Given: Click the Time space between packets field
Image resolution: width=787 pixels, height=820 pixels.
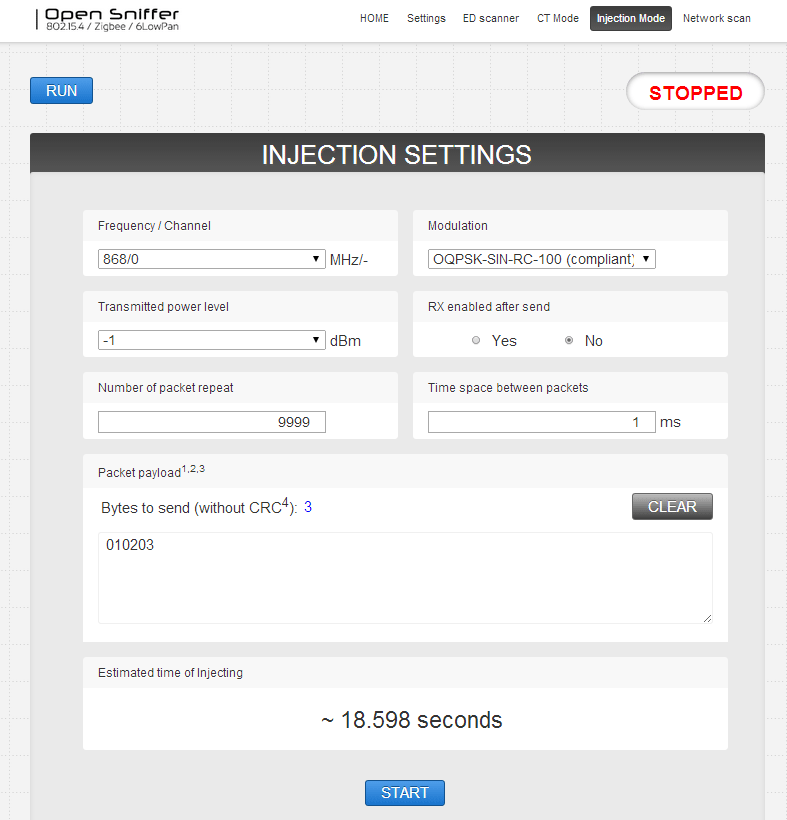Looking at the screenshot, I should (541, 421).
